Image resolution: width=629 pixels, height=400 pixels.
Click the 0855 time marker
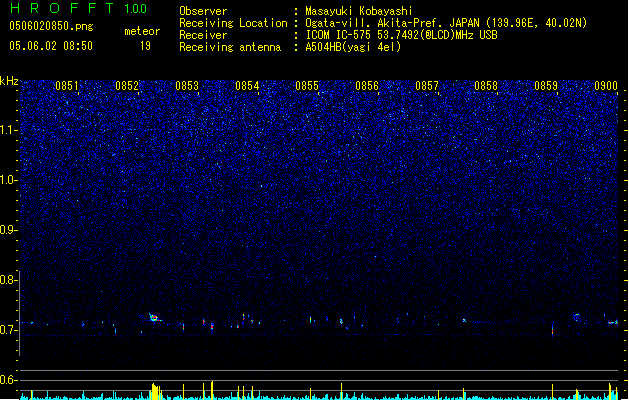[307, 86]
